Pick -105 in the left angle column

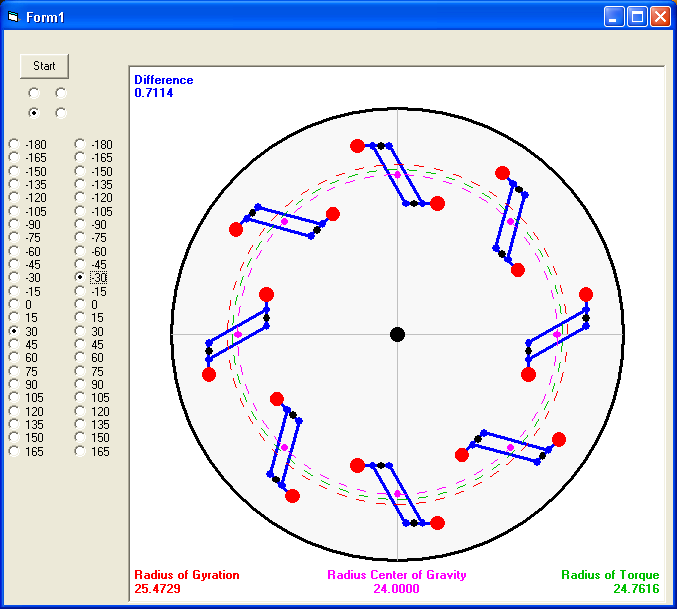tap(28, 211)
